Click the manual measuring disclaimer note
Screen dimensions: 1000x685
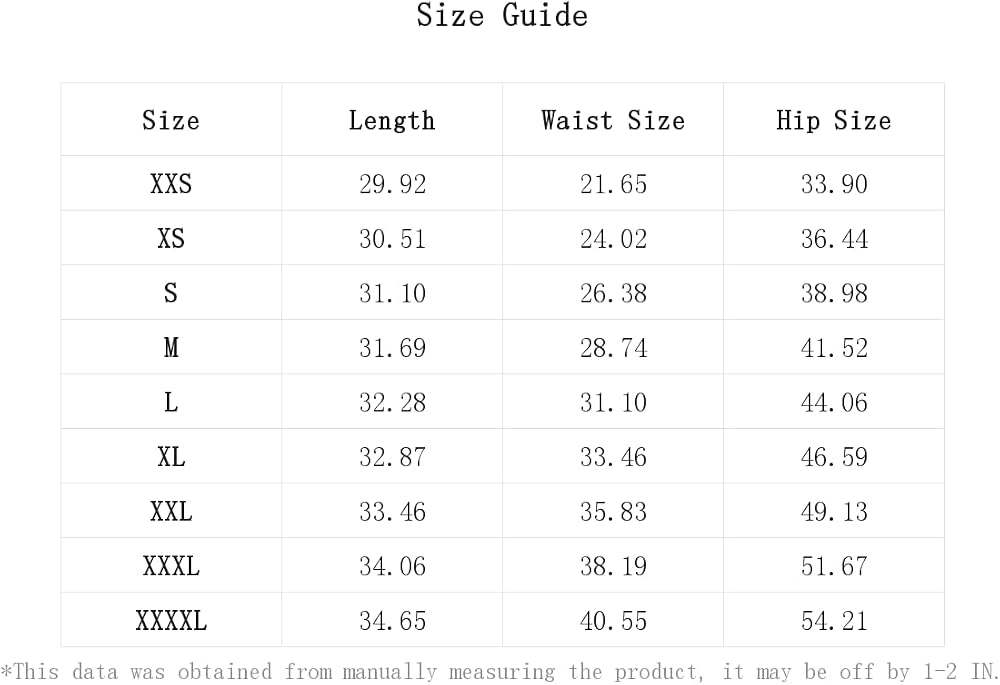point(500,672)
